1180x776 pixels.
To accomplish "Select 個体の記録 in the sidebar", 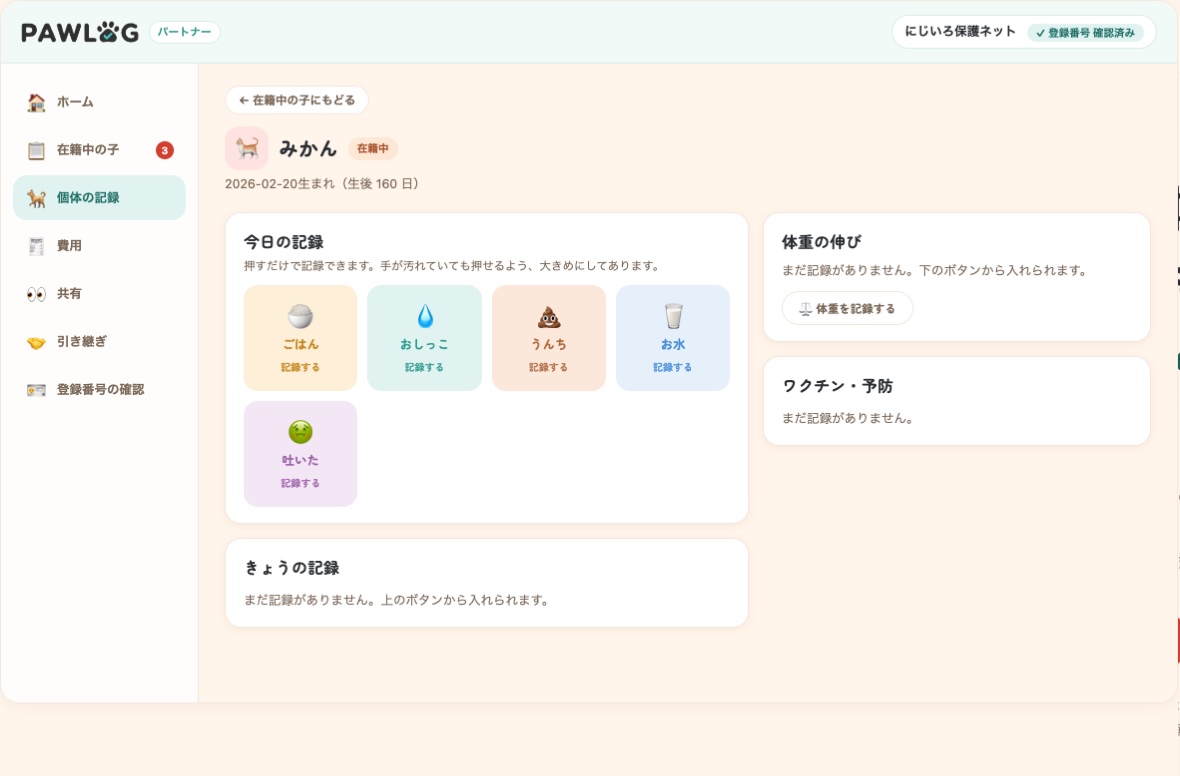I will tap(99, 198).
